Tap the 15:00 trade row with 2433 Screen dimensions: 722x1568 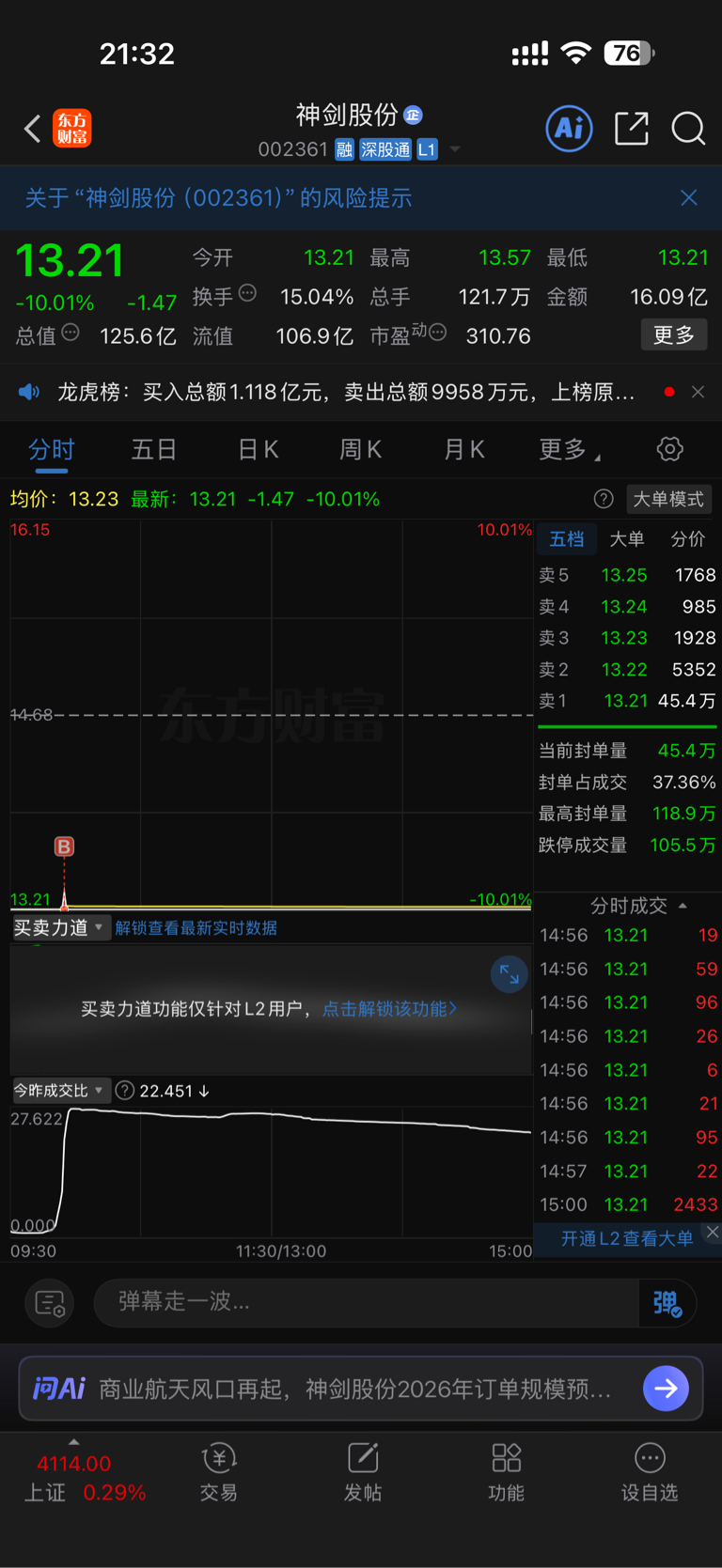[x=628, y=1204]
